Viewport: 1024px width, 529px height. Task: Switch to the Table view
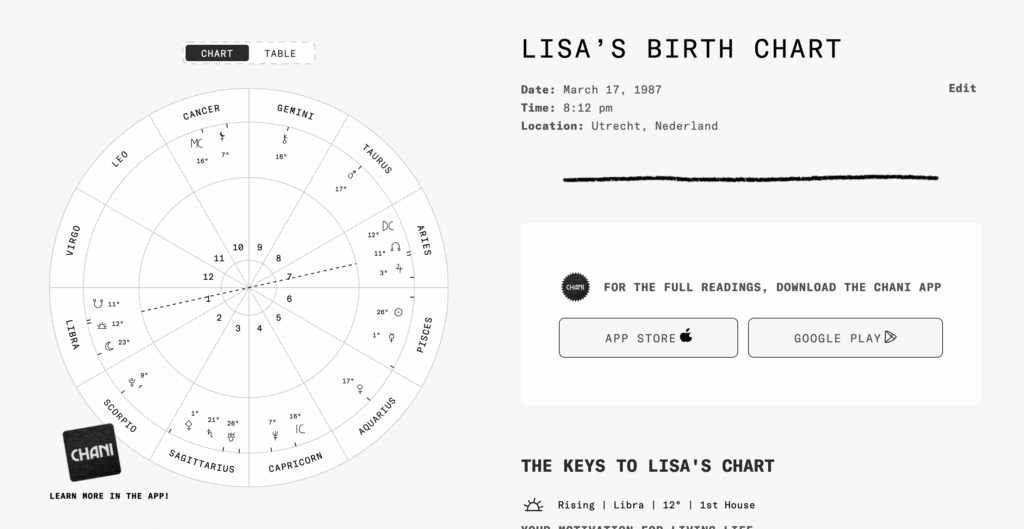280,53
